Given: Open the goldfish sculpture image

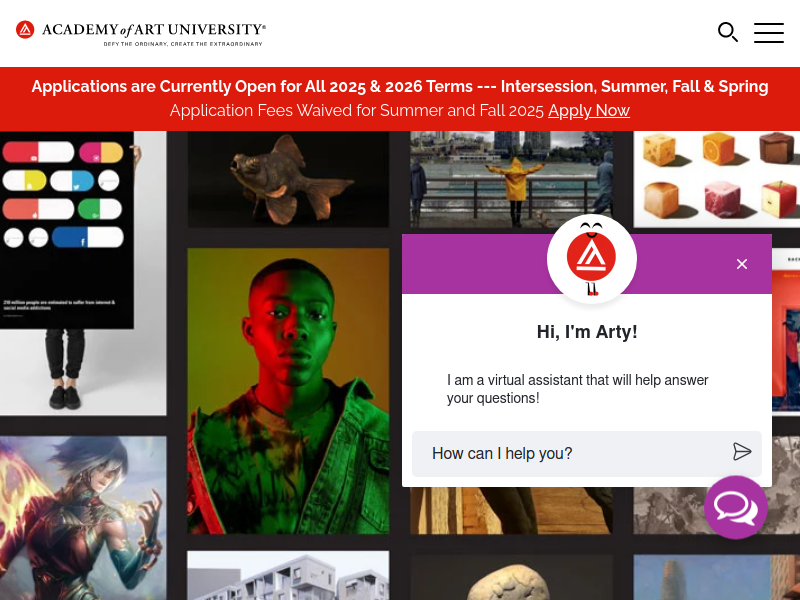Looking at the screenshot, I should [288, 179].
